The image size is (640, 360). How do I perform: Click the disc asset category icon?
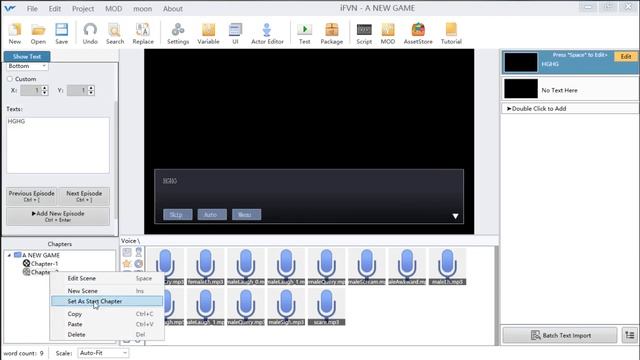[139, 264]
